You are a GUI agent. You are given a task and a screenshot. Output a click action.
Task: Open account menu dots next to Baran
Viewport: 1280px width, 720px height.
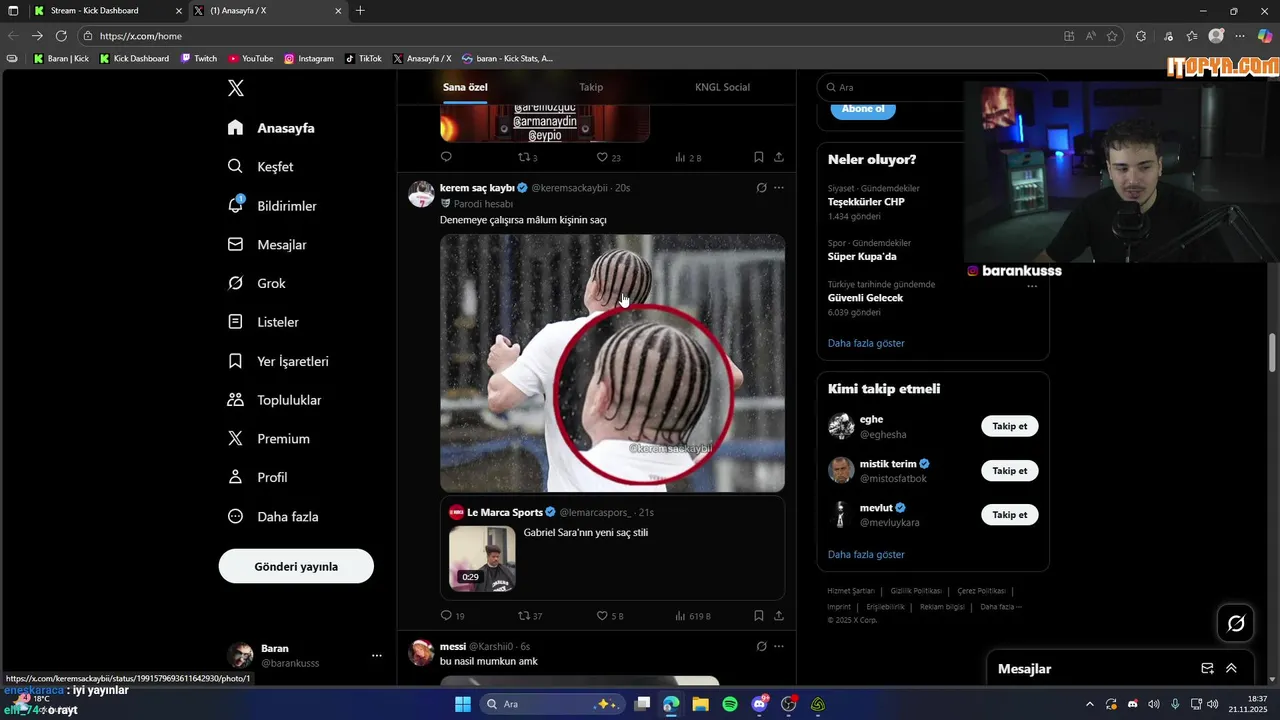[377, 656]
